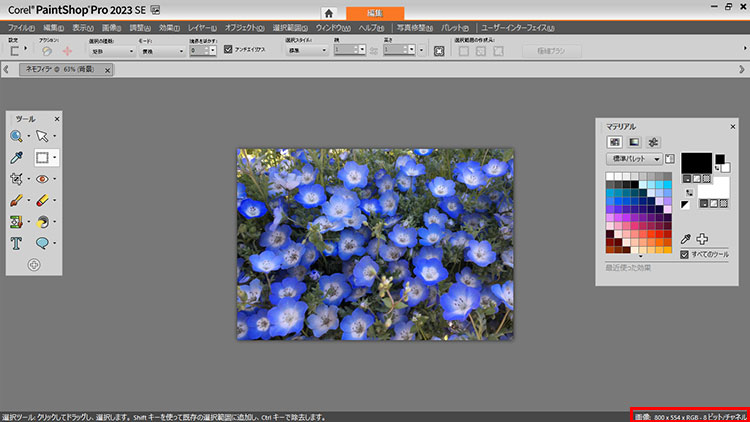Select the Zoom magnifier tool
The height and width of the screenshot is (422, 750).
pos(17,136)
